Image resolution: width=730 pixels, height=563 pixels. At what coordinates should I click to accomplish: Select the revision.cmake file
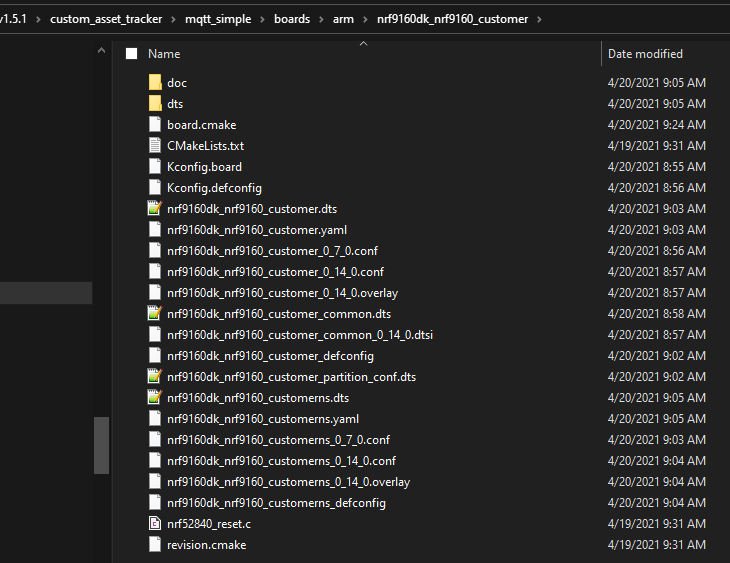click(206, 545)
